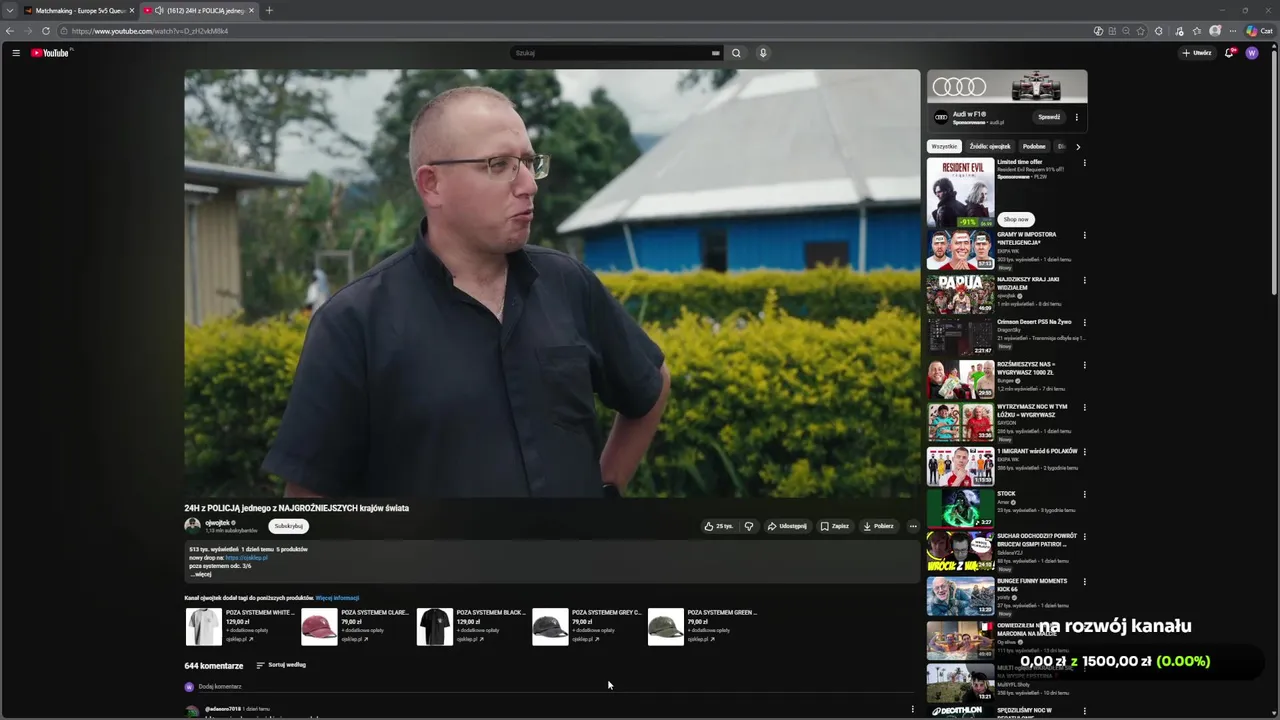
Task: Open POZA SYSTEMEM GREY cap product
Action: pos(587,626)
